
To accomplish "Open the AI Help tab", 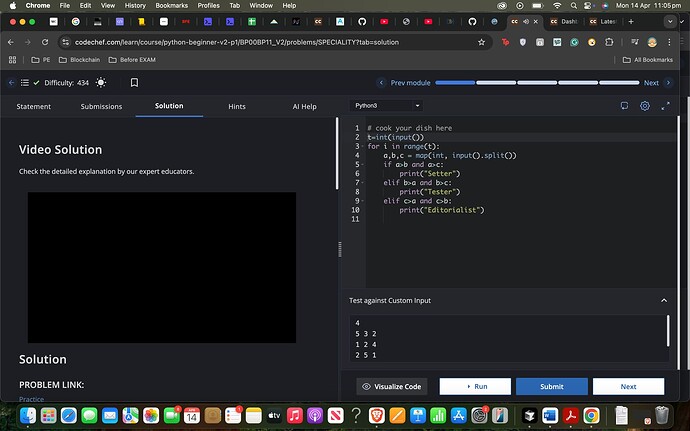I will [x=305, y=107].
